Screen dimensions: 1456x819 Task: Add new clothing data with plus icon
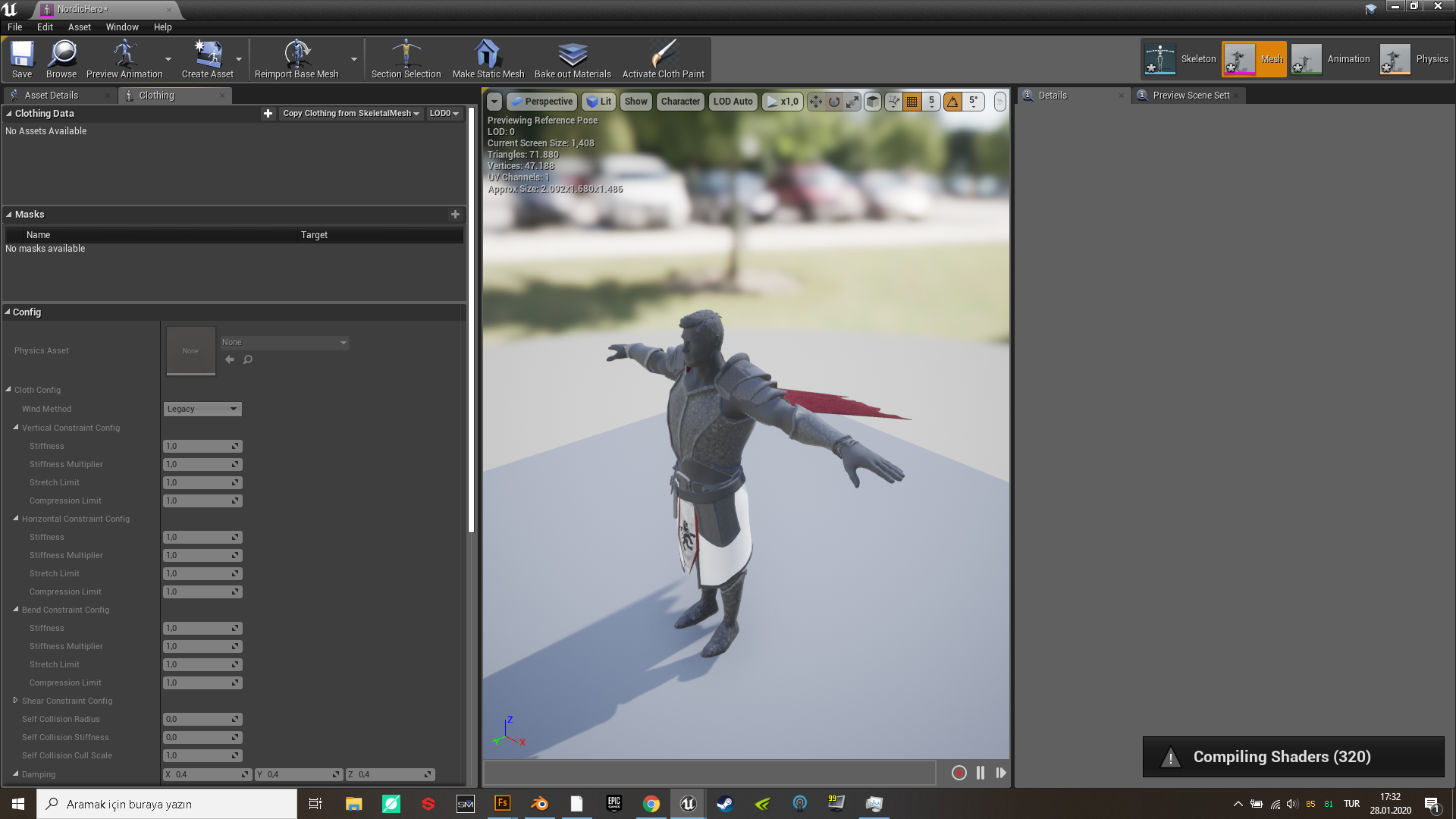268,114
